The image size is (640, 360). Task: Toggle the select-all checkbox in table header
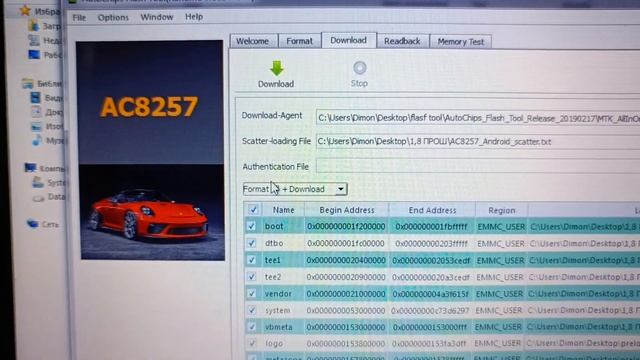point(253,210)
